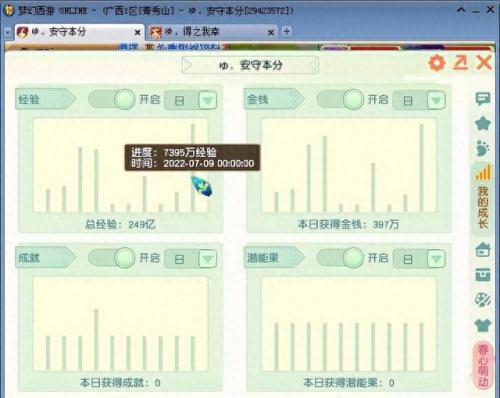Click the palette paintbrush sidebar icon
This screenshot has width=500, height=398.
(x=483, y=299)
